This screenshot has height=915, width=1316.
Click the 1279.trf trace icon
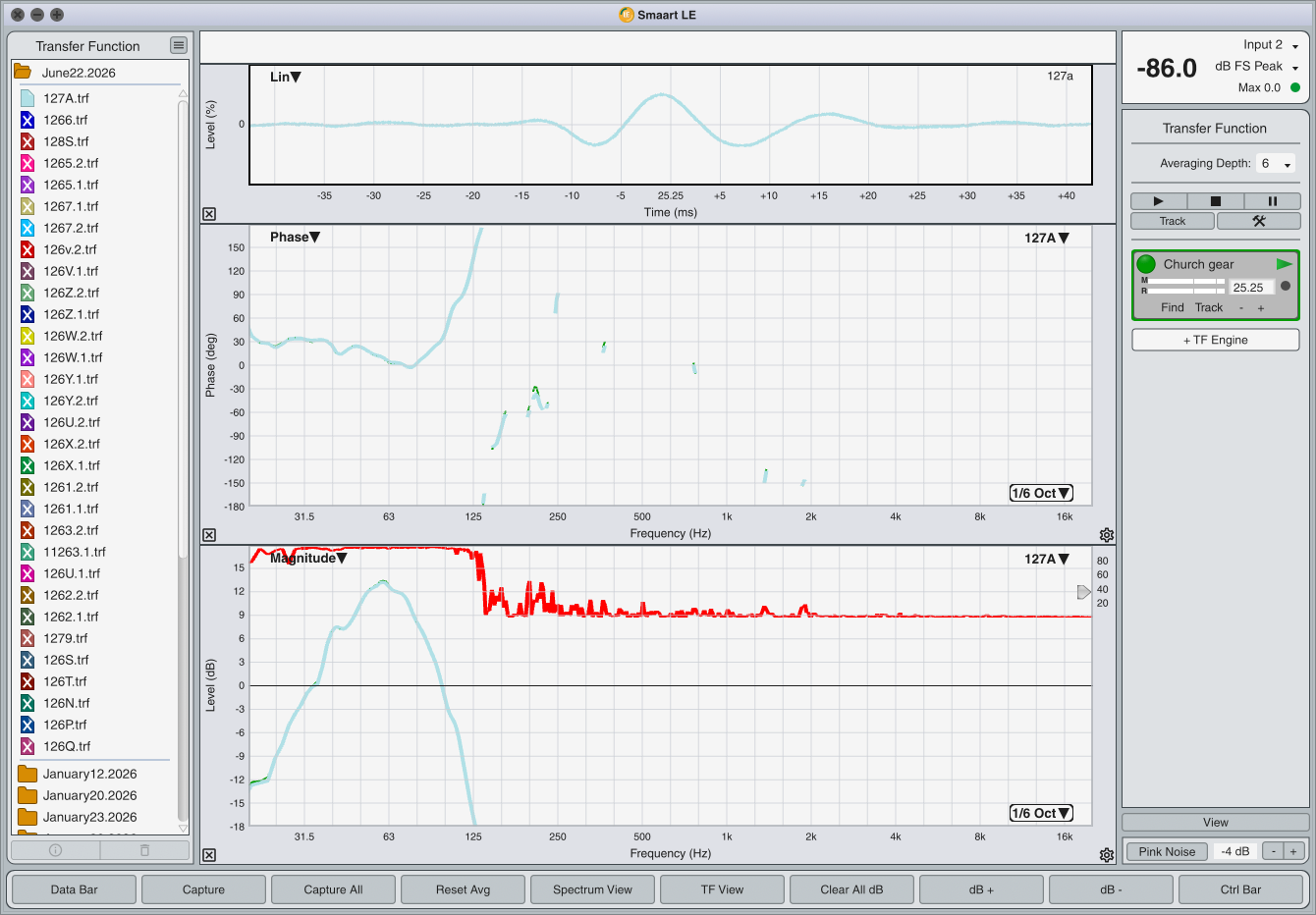point(27,638)
